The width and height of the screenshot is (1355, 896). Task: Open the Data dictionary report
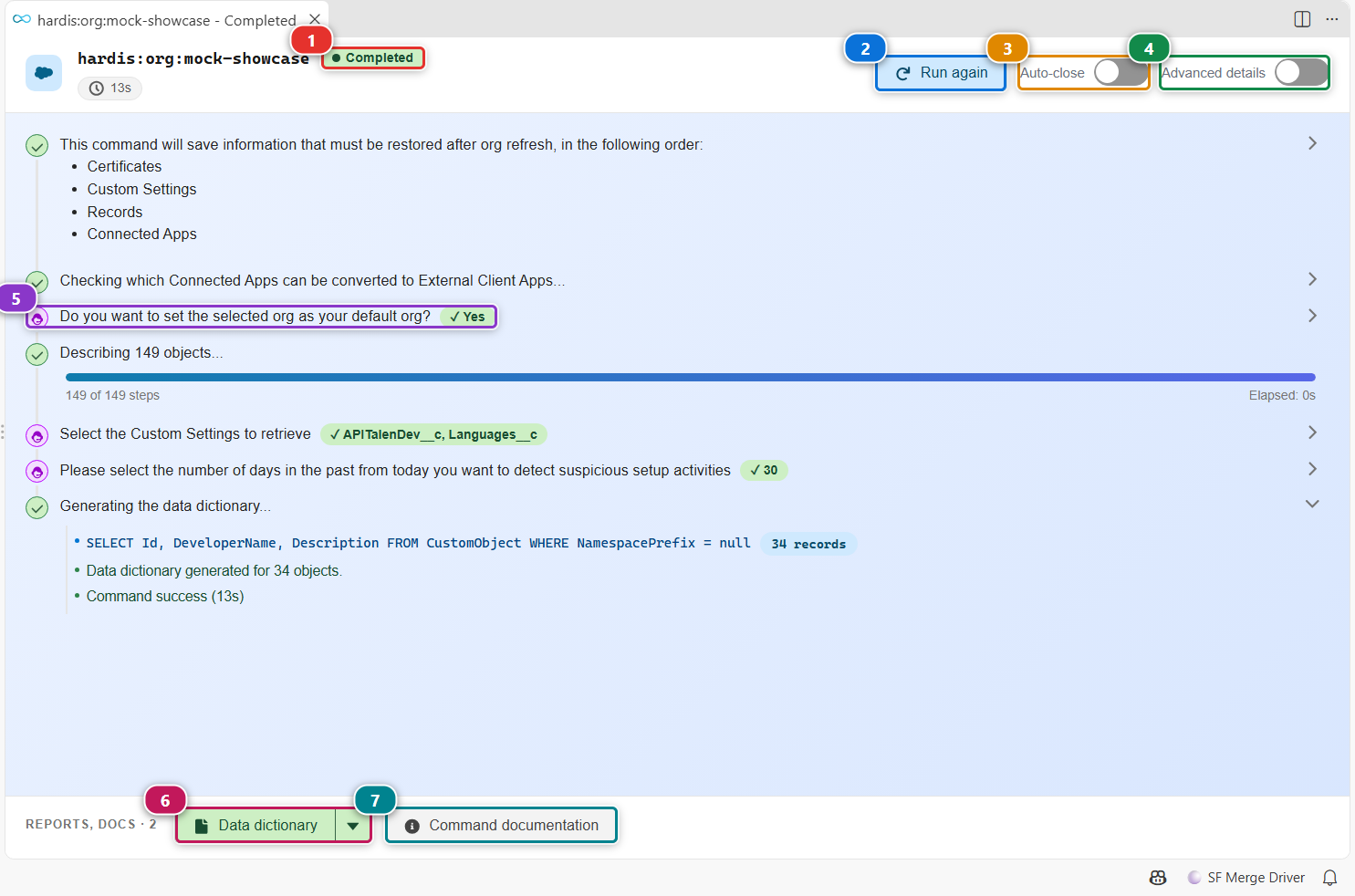click(256, 826)
